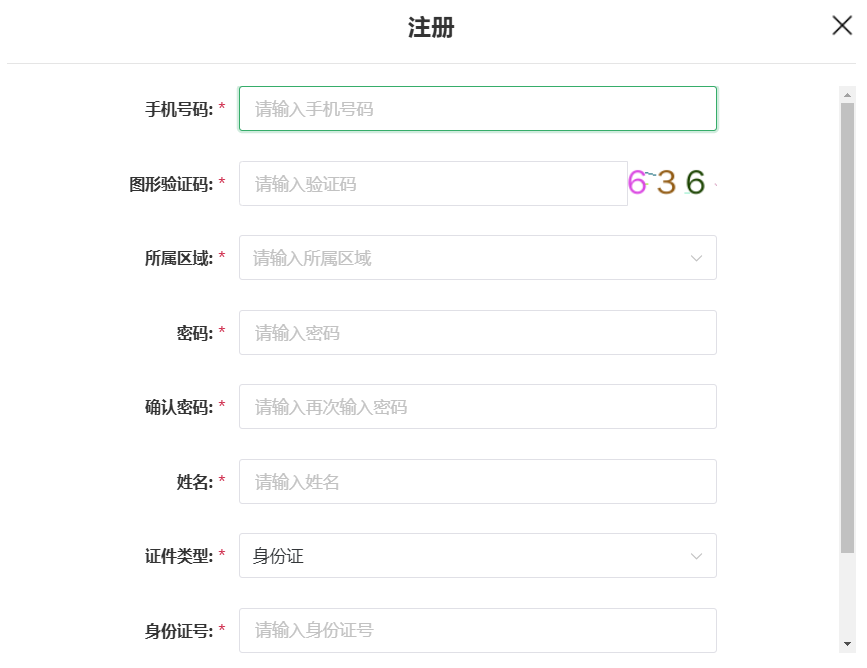Click the 图形验证码 label text

click(x=171, y=184)
